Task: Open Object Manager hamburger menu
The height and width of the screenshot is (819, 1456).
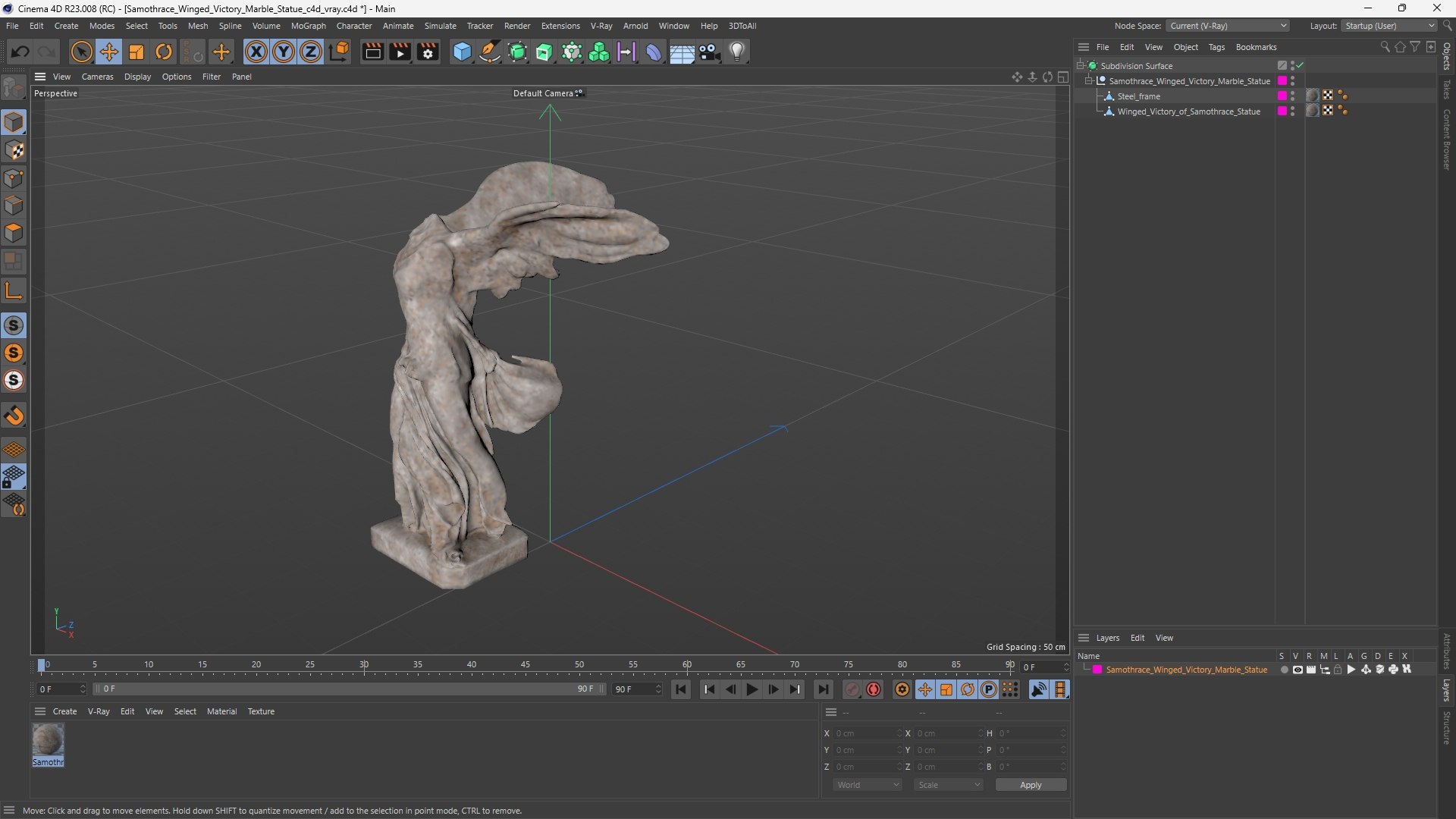Action: [x=1084, y=47]
